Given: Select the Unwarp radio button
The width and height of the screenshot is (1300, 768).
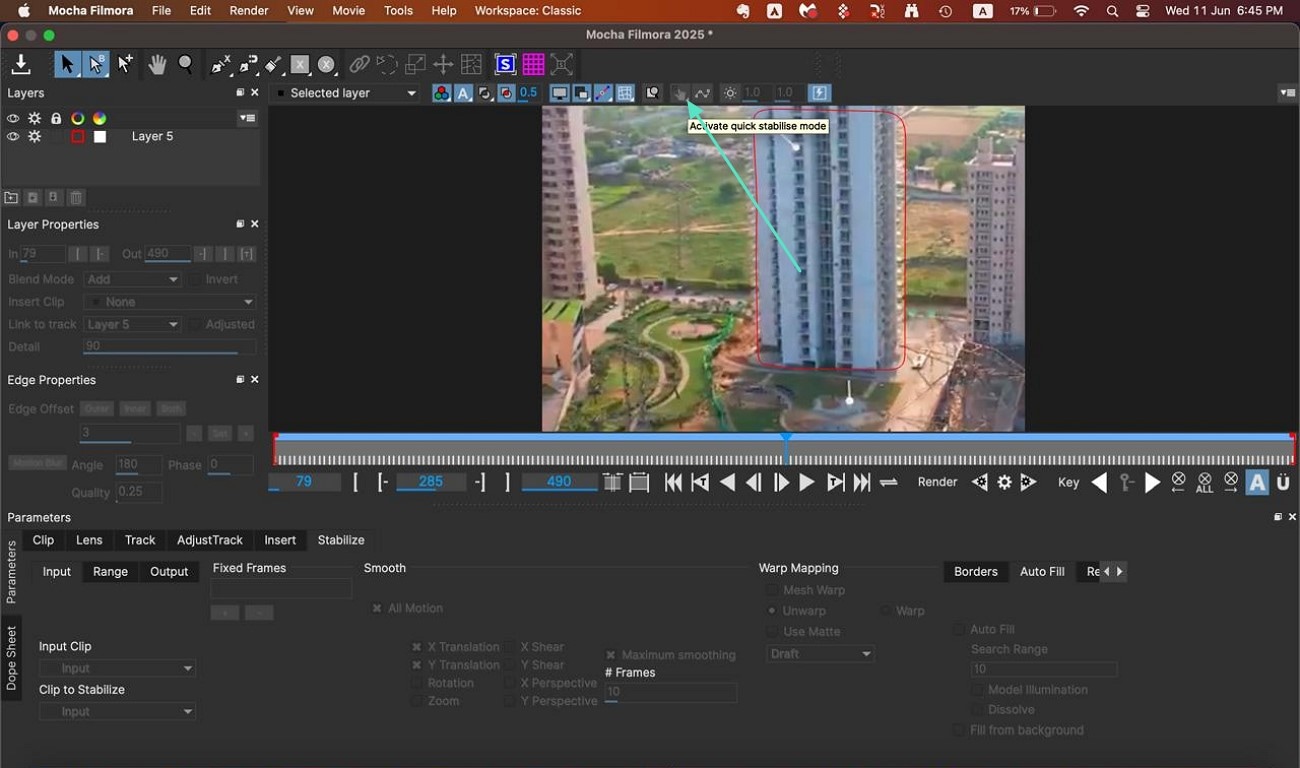Looking at the screenshot, I should coord(771,611).
